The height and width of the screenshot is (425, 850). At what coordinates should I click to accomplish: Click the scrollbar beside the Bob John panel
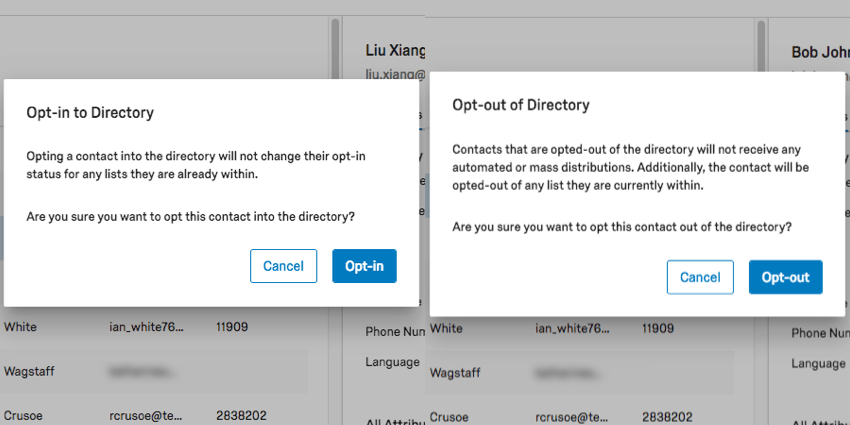(x=762, y=40)
